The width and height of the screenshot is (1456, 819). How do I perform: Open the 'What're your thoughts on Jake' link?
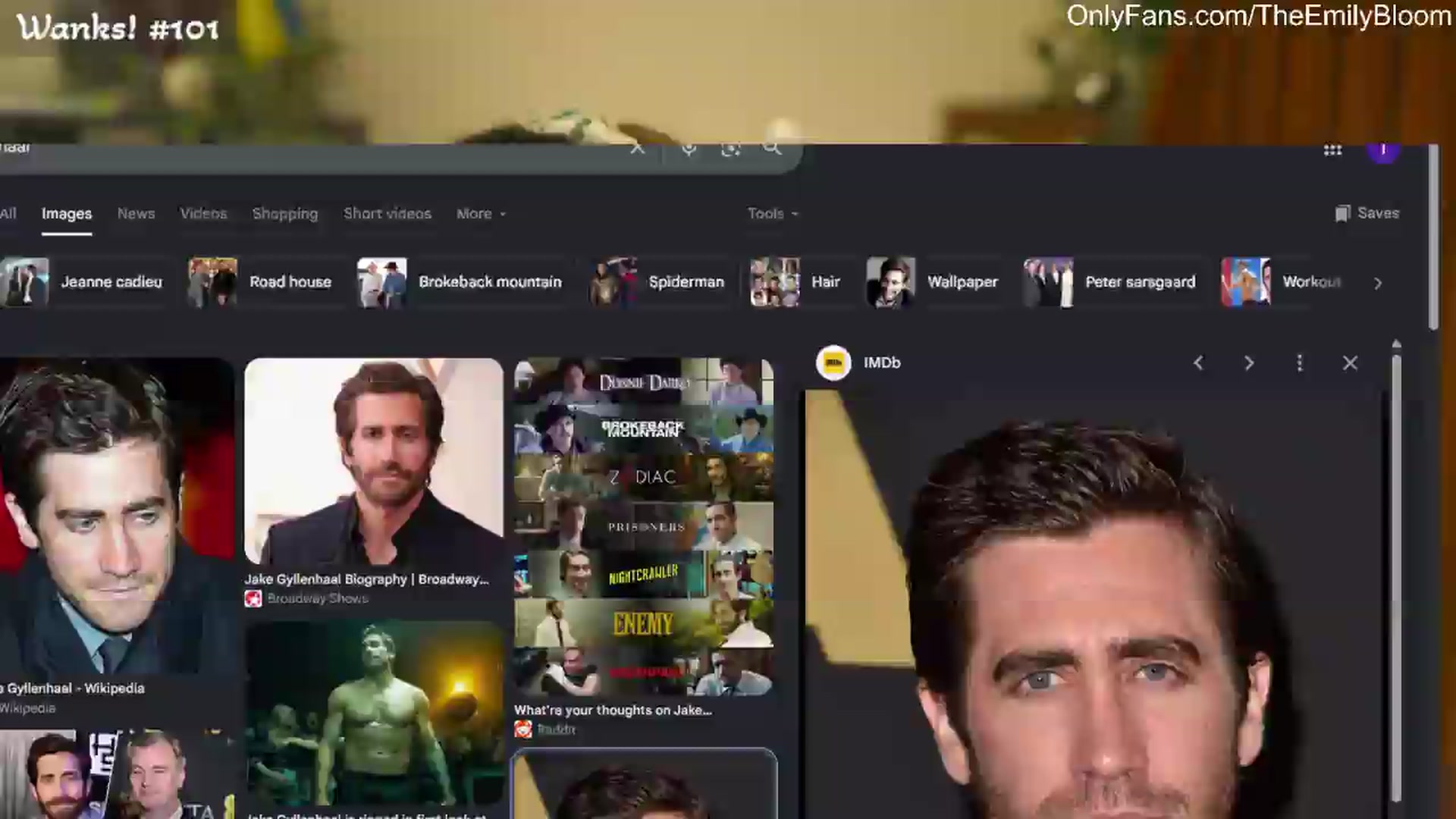[613, 711]
